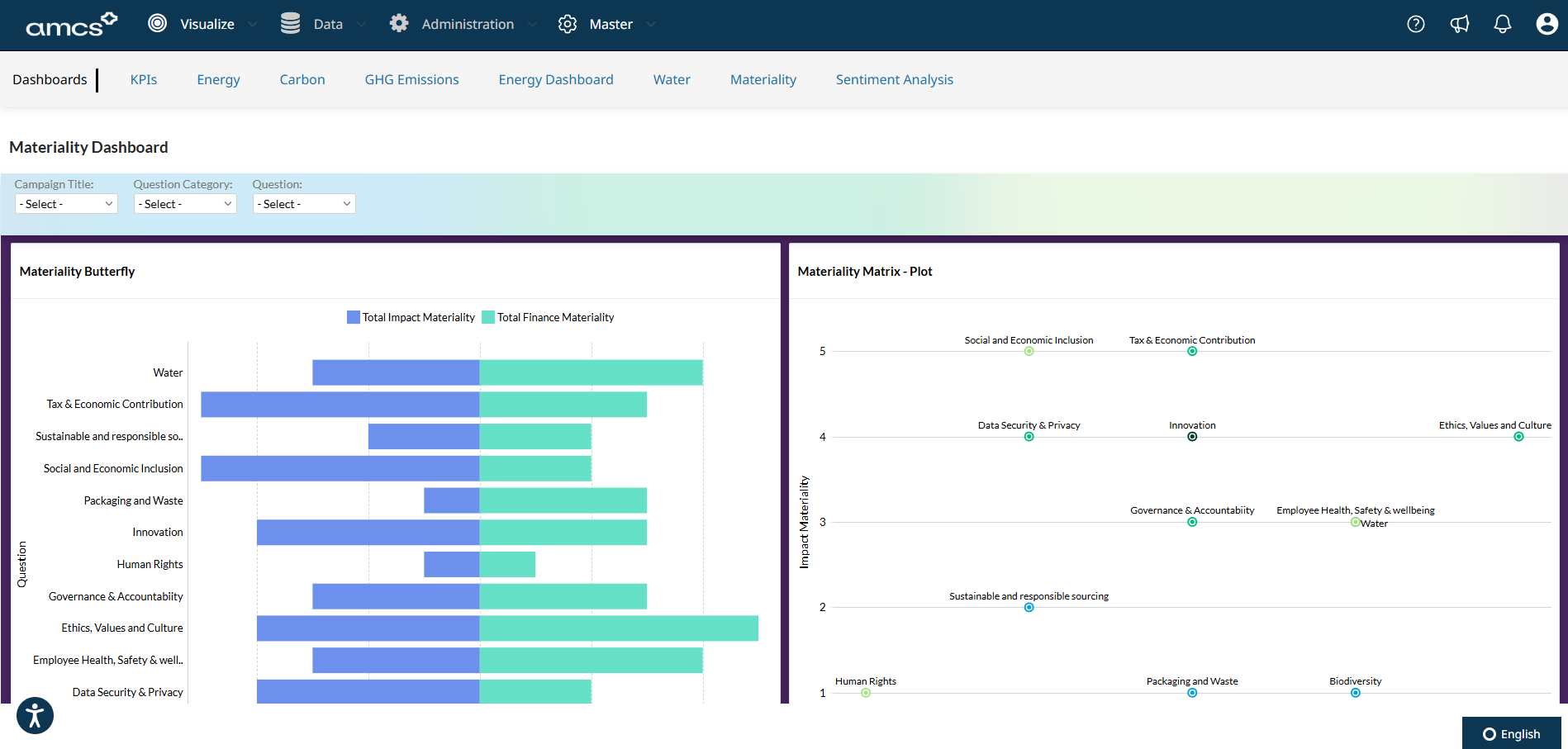
Task: Open notifications via the bell icon
Action: tap(1502, 24)
